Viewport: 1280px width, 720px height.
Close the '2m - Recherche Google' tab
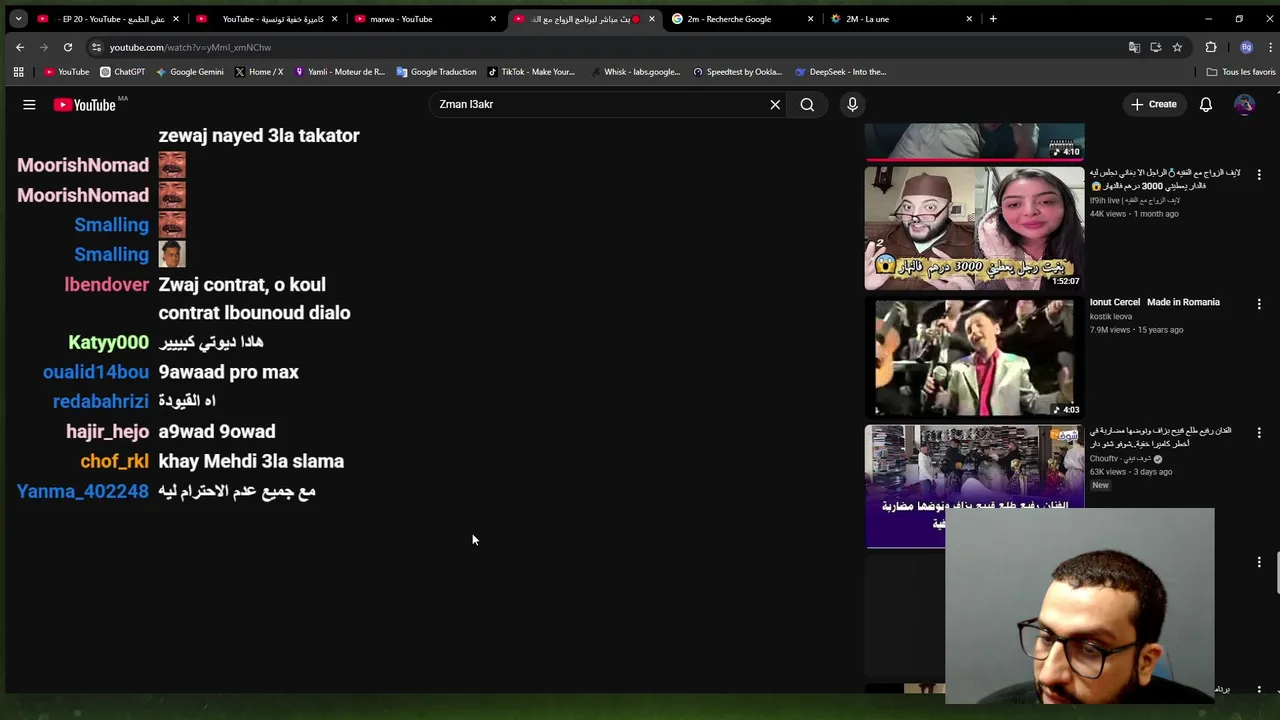coord(811,19)
